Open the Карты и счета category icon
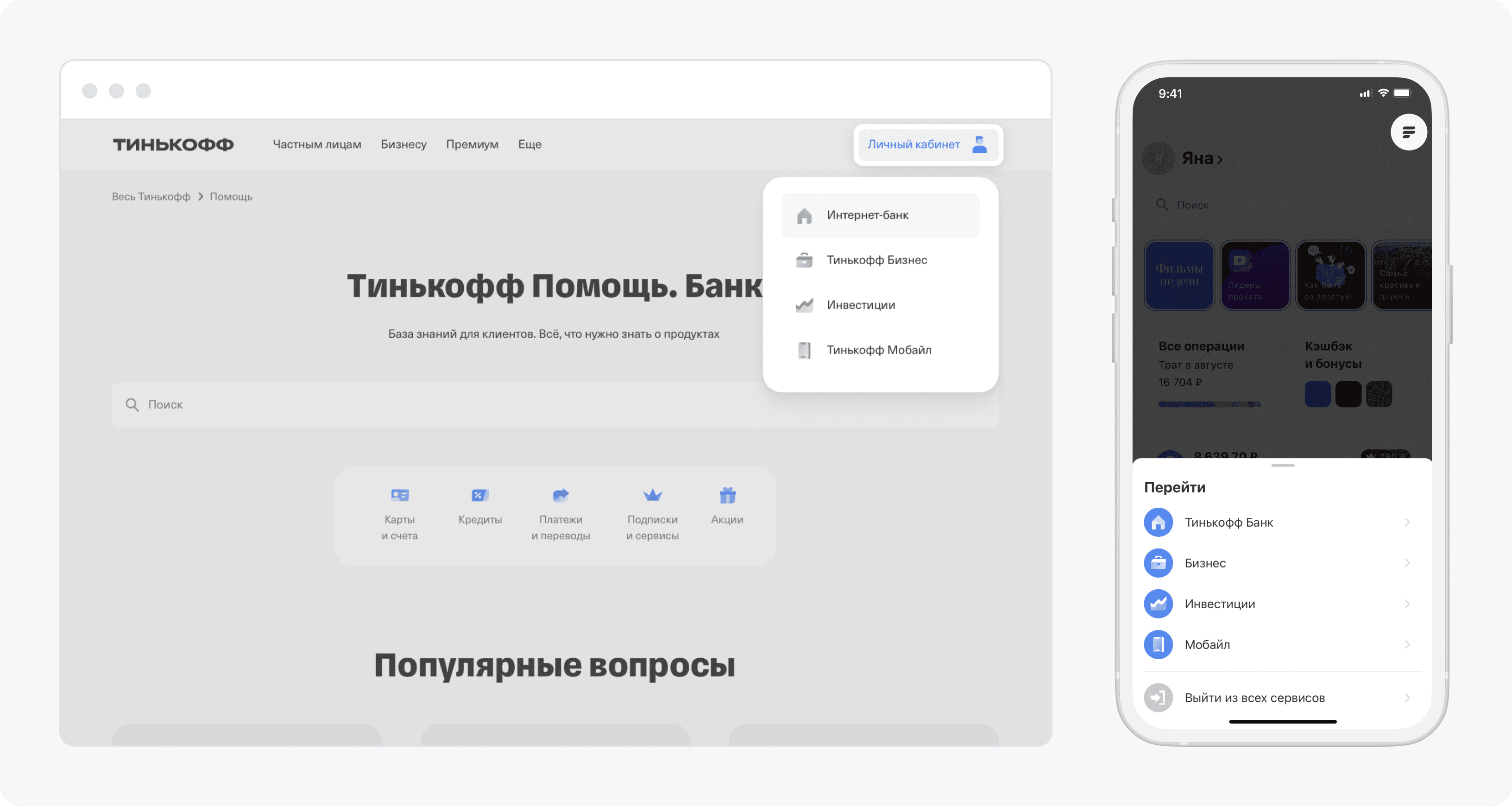The image size is (1512, 806). (x=400, y=496)
